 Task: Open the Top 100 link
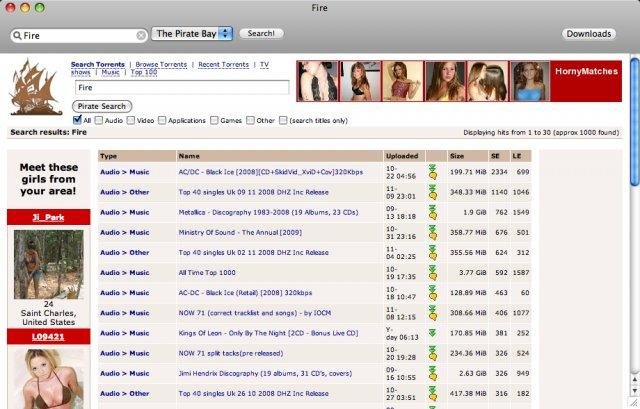coord(144,72)
